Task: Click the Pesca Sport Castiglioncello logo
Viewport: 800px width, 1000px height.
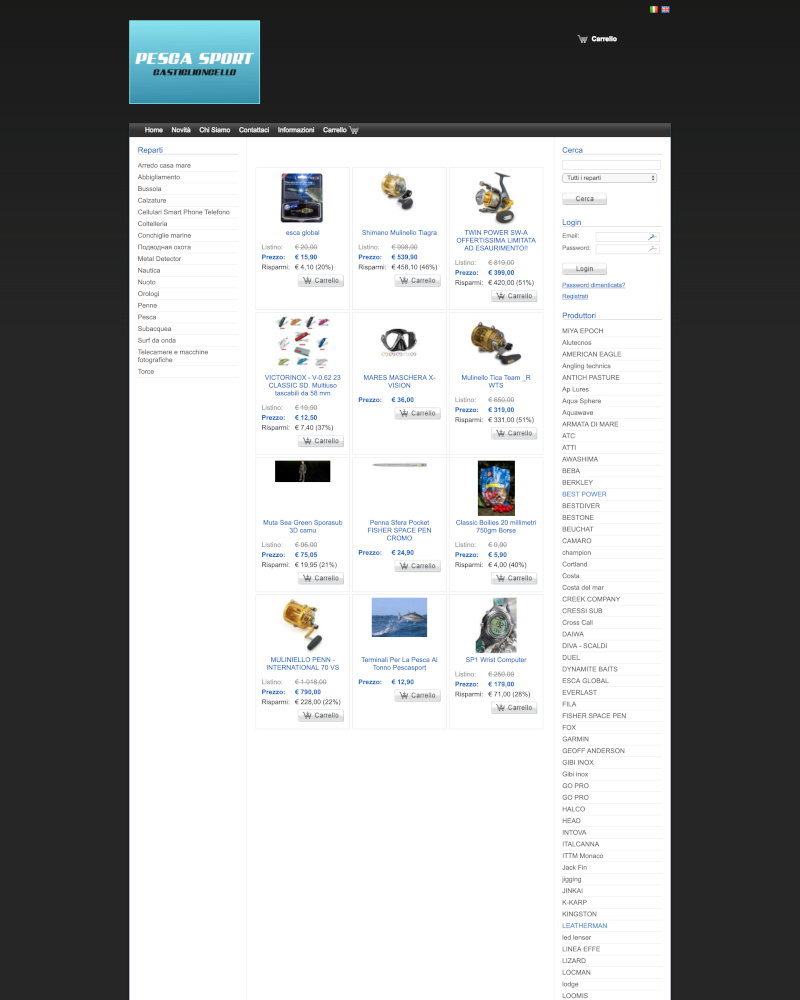Action: click(195, 62)
